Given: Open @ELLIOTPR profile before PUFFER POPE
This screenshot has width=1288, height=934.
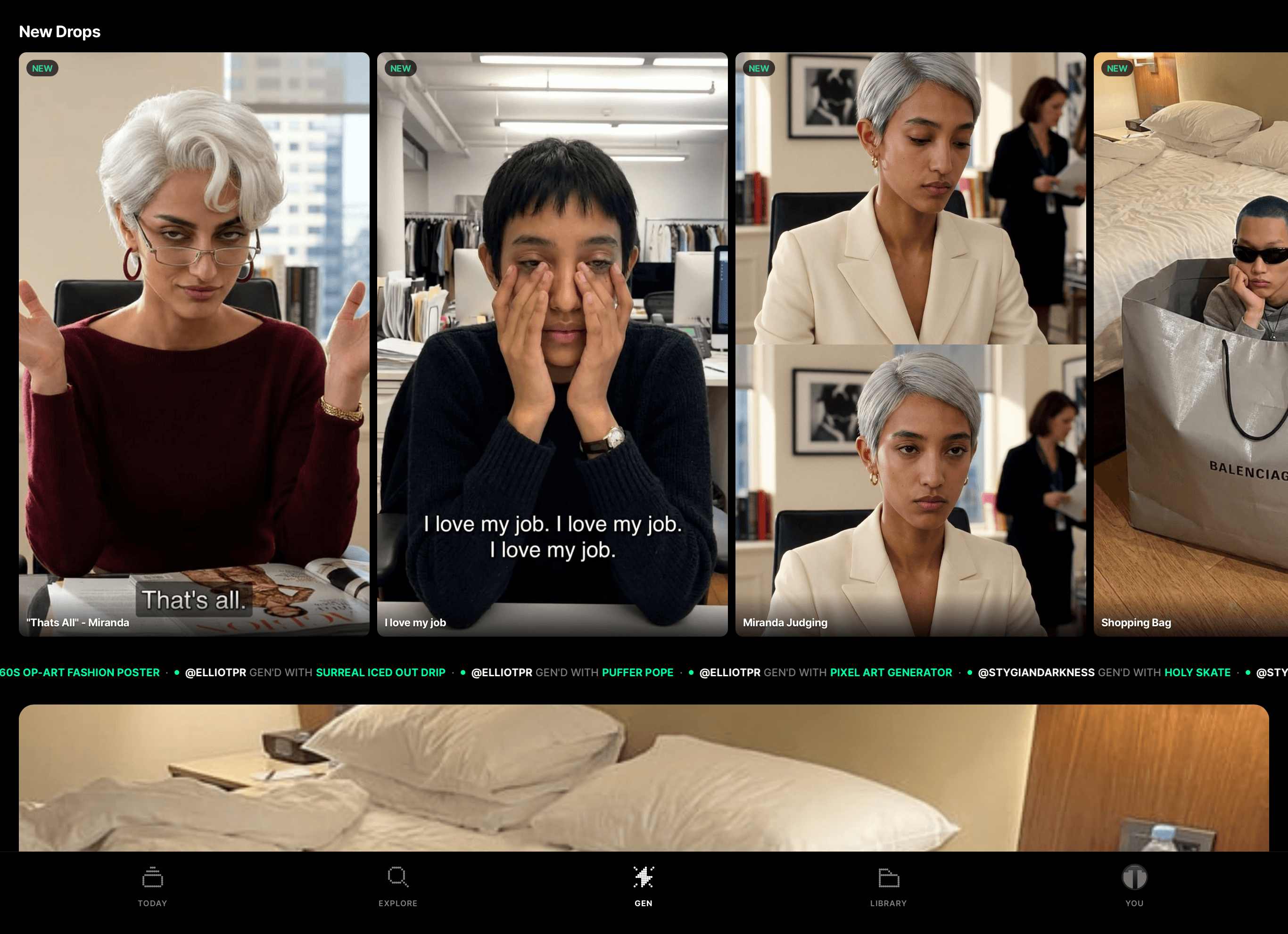Looking at the screenshot, I should (x=502, y=672).
